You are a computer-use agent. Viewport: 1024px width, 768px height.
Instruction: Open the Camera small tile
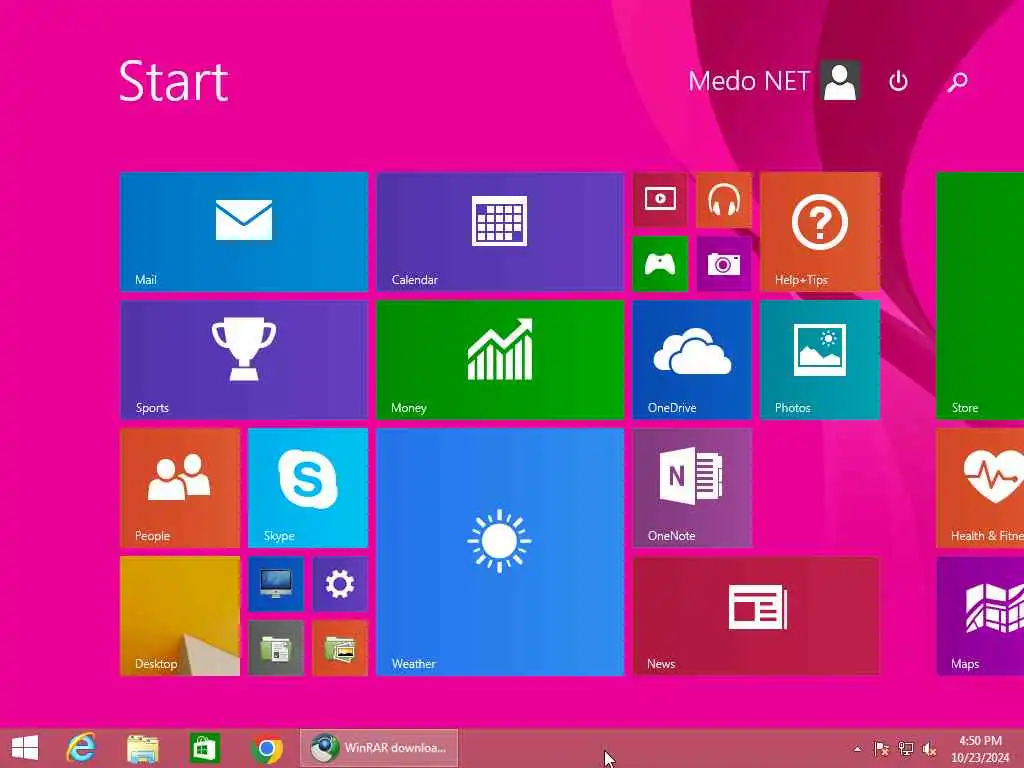pyautogui.click(x=724, y=264)
